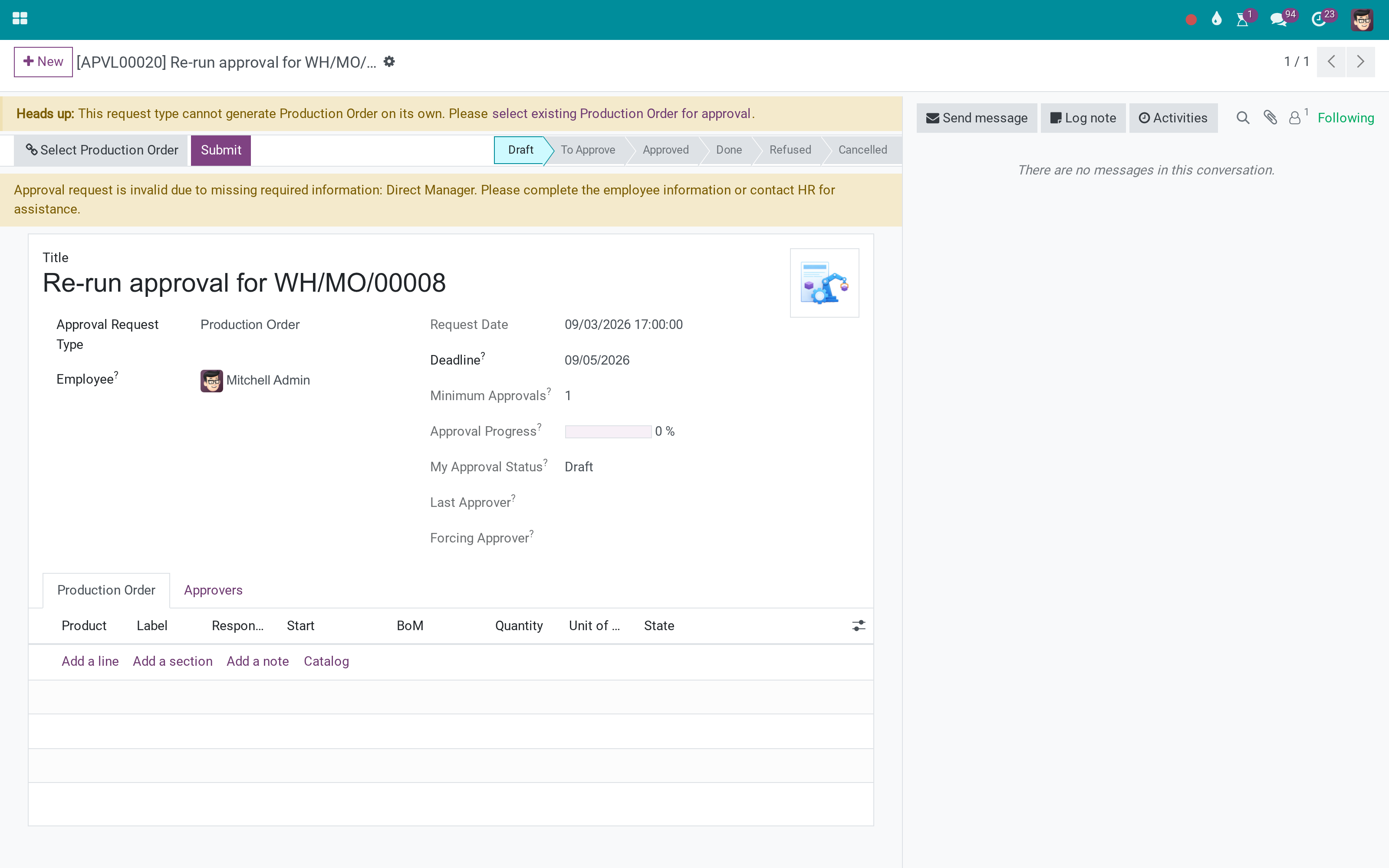Click My Approval Status value Draft
Screen dimensions: 1389x868
(x=579, y=467)
